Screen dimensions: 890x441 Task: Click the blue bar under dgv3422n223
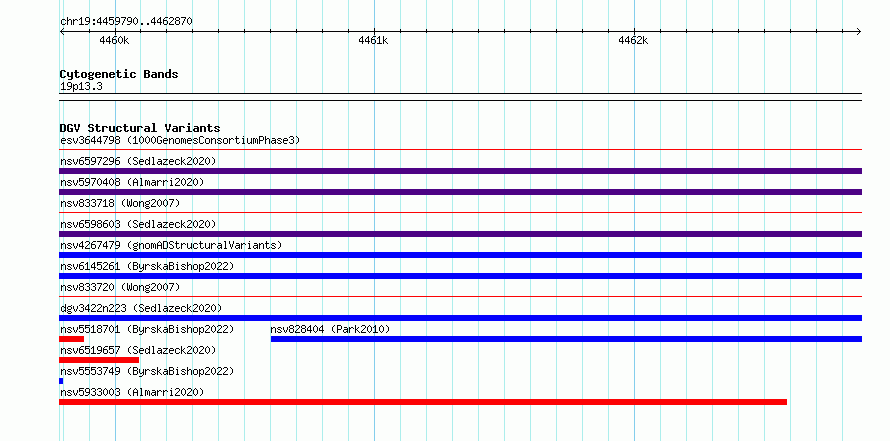[460, 318]
